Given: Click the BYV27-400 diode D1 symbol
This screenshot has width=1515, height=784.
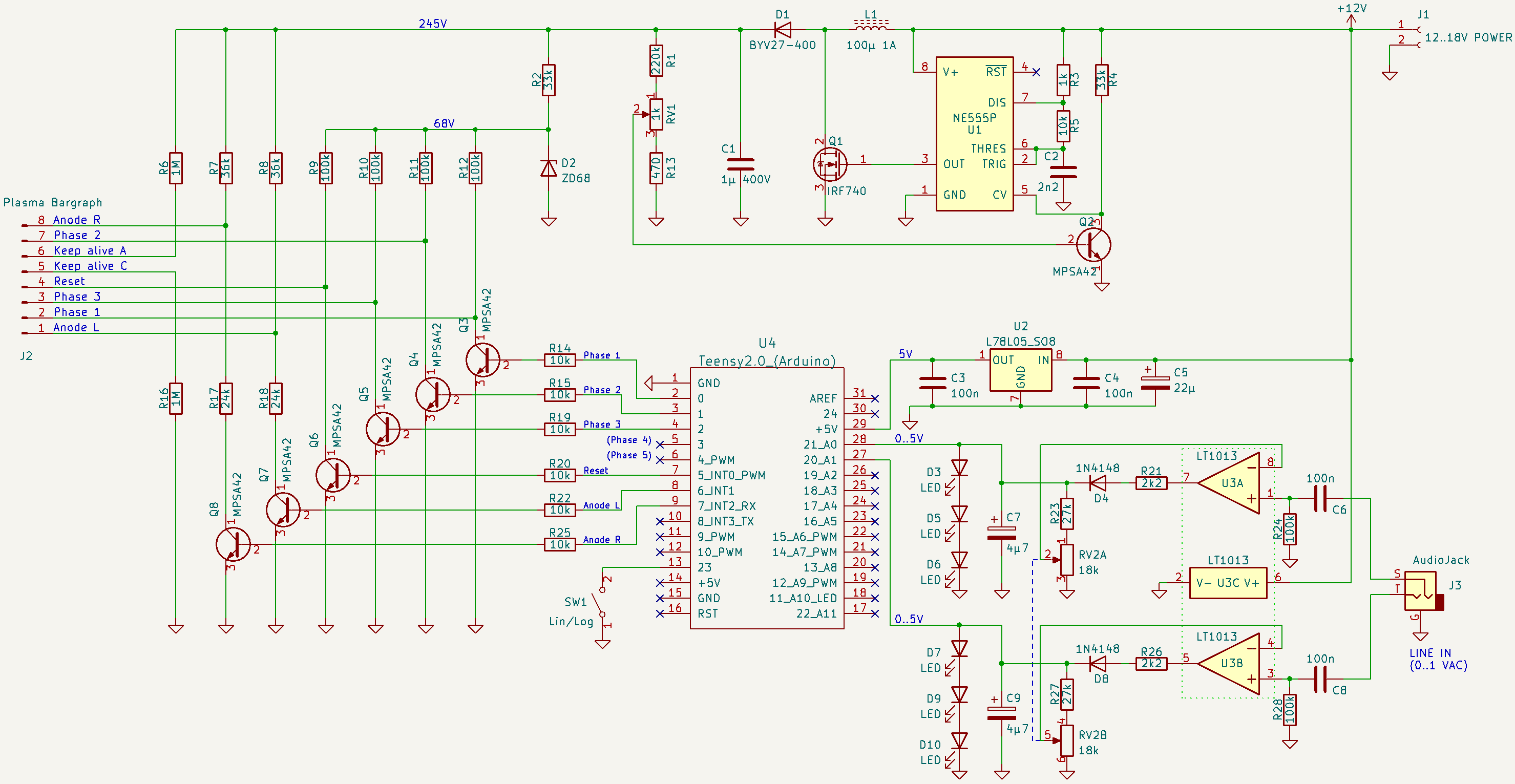Looking at the screenshot, I should [782, 29].
